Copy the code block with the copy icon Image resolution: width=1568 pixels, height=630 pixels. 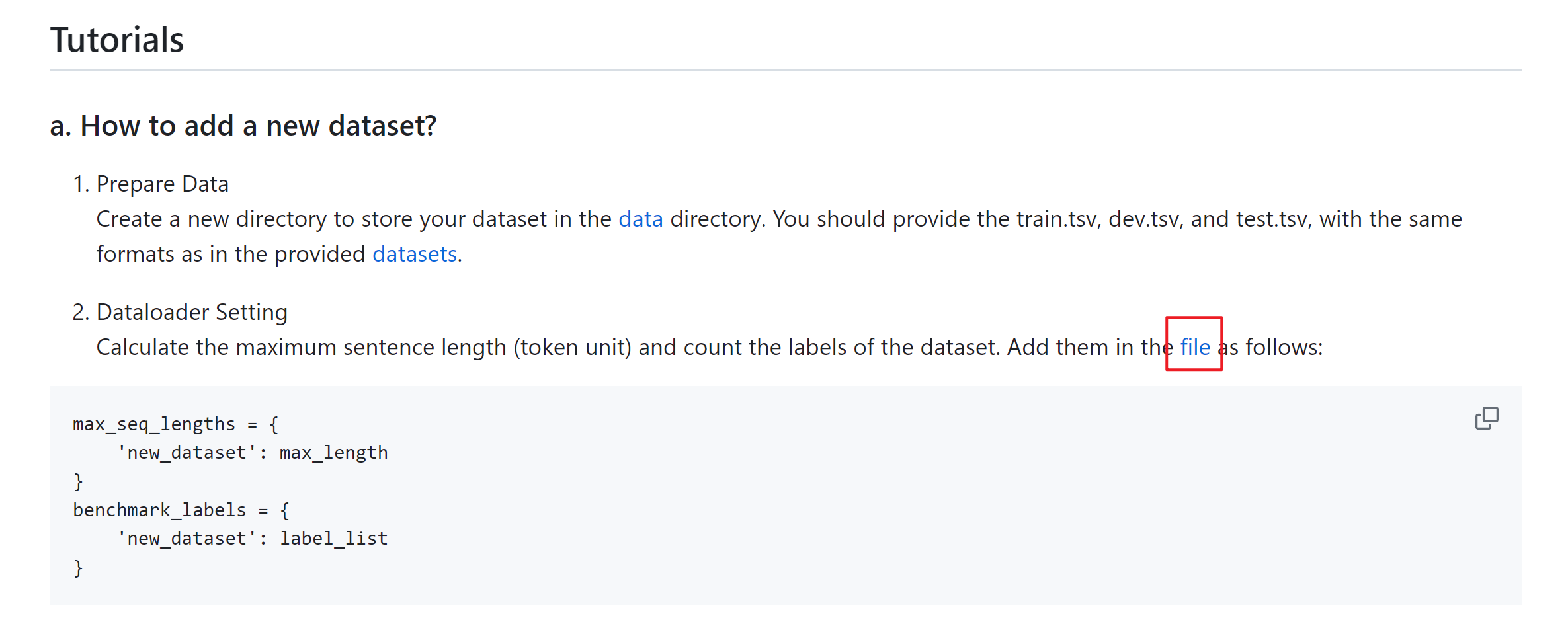(x=1486, y=418)
